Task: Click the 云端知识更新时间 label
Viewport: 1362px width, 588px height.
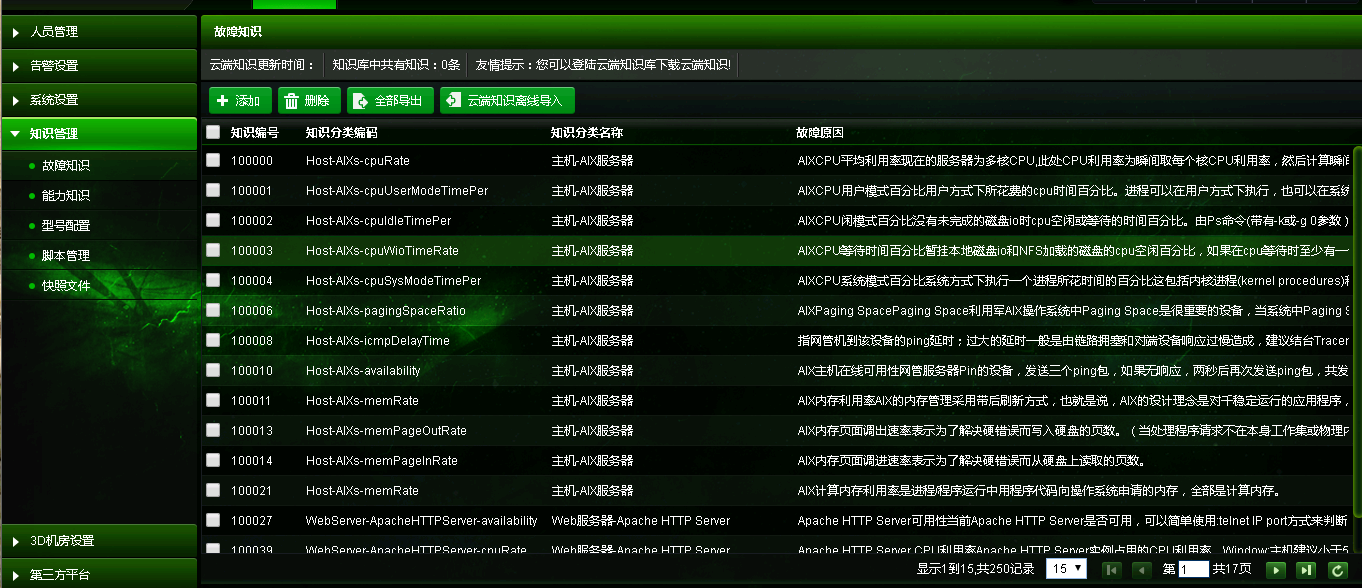Action: click(x=262, y=65)
